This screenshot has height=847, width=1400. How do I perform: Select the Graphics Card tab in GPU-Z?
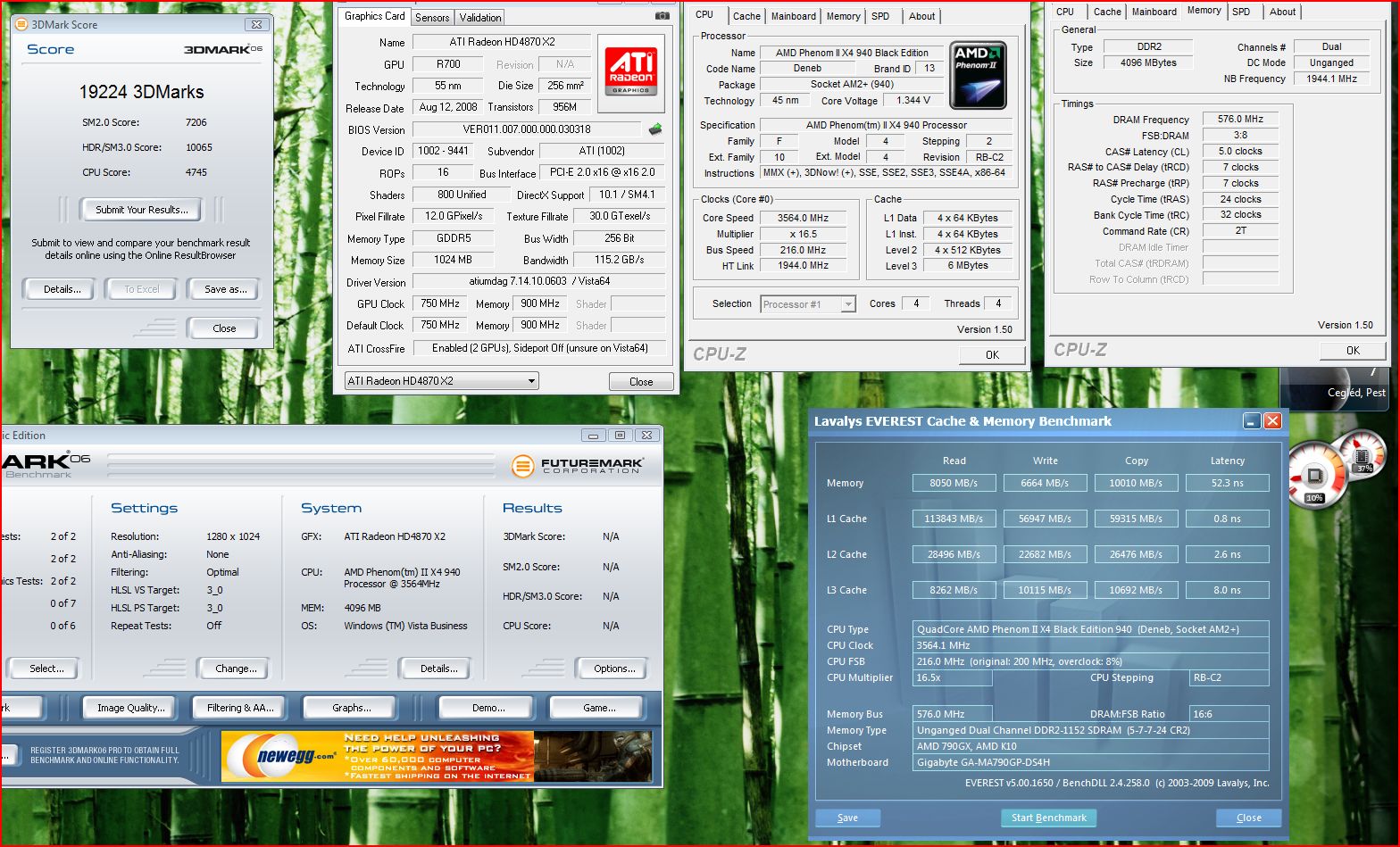point(375,16)
